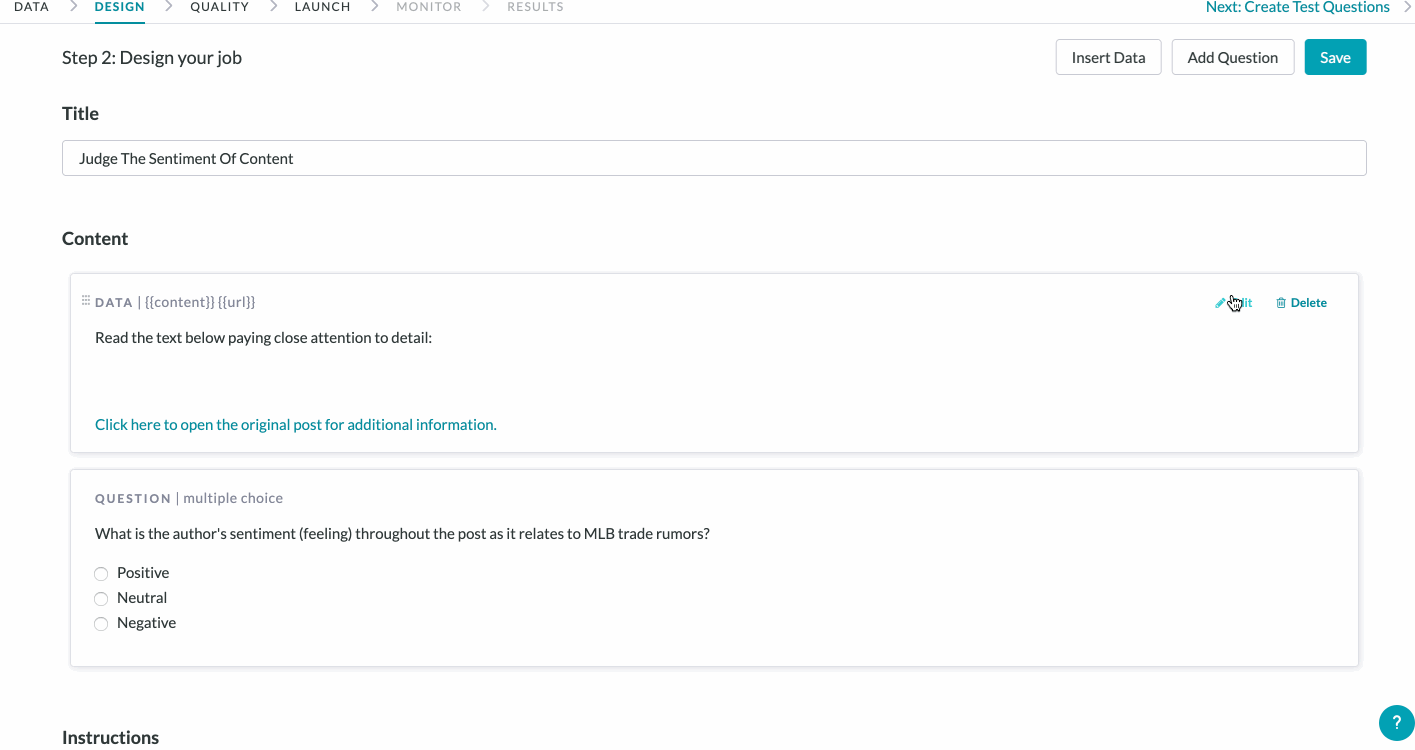Click the Add Question button
The image size is (1415, 750).
[1232, 57]
